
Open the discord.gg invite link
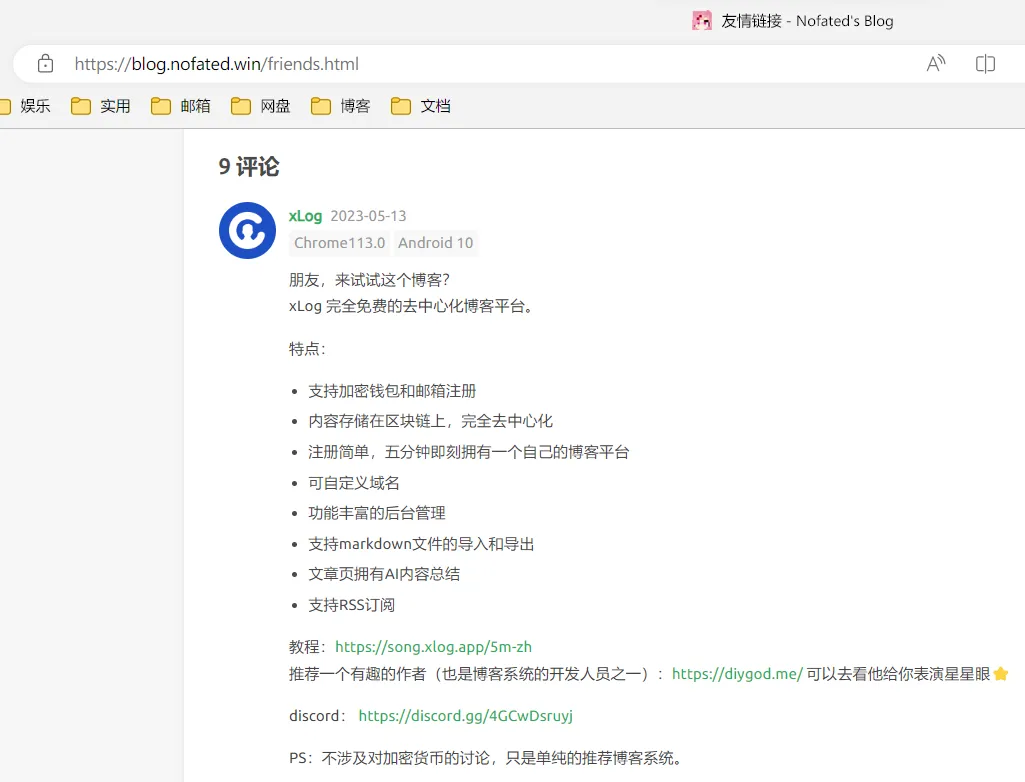tap(465, 716)
